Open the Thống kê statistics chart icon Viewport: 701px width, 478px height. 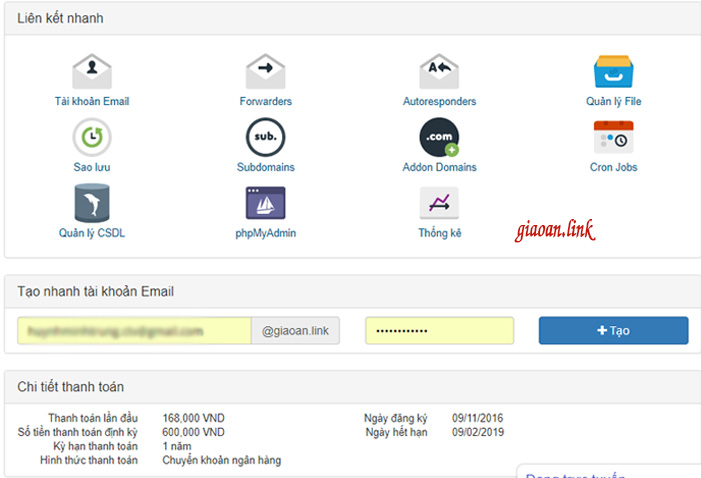tap(439, 203)
